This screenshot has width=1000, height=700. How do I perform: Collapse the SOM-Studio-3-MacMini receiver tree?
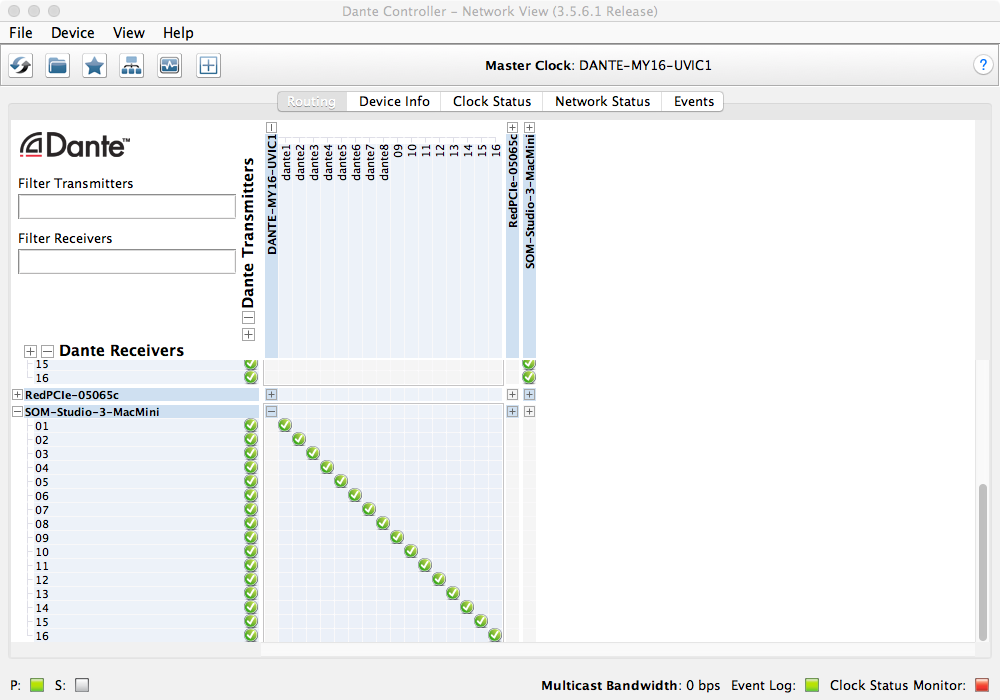pyautogui.click(x=18, y=412)
